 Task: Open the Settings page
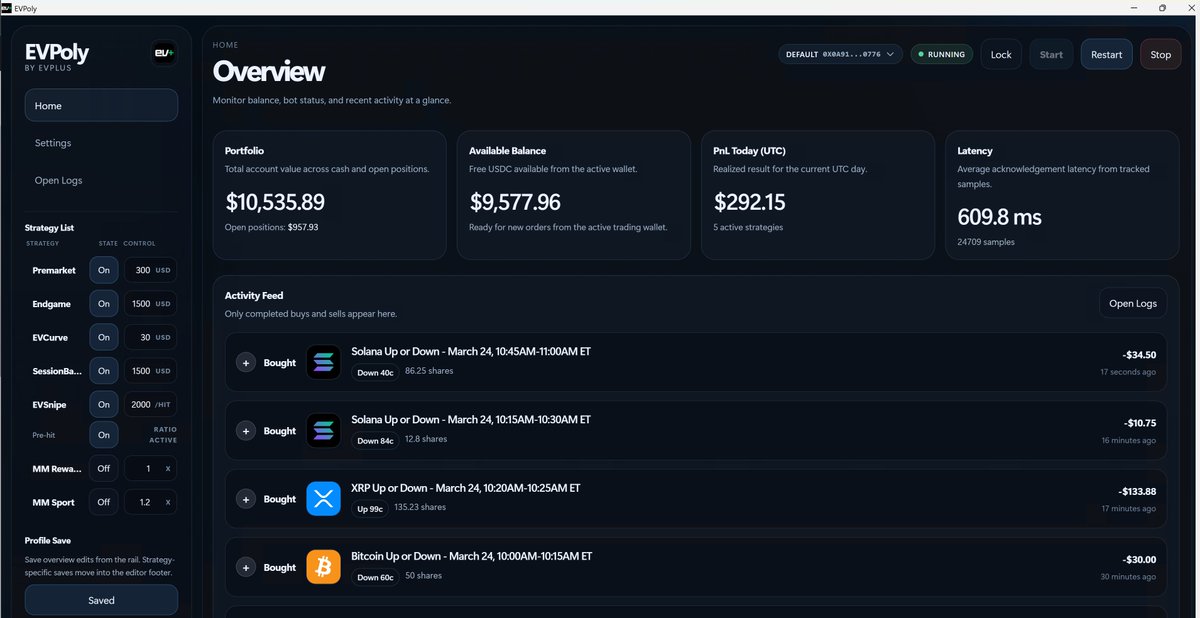[101, 143]
